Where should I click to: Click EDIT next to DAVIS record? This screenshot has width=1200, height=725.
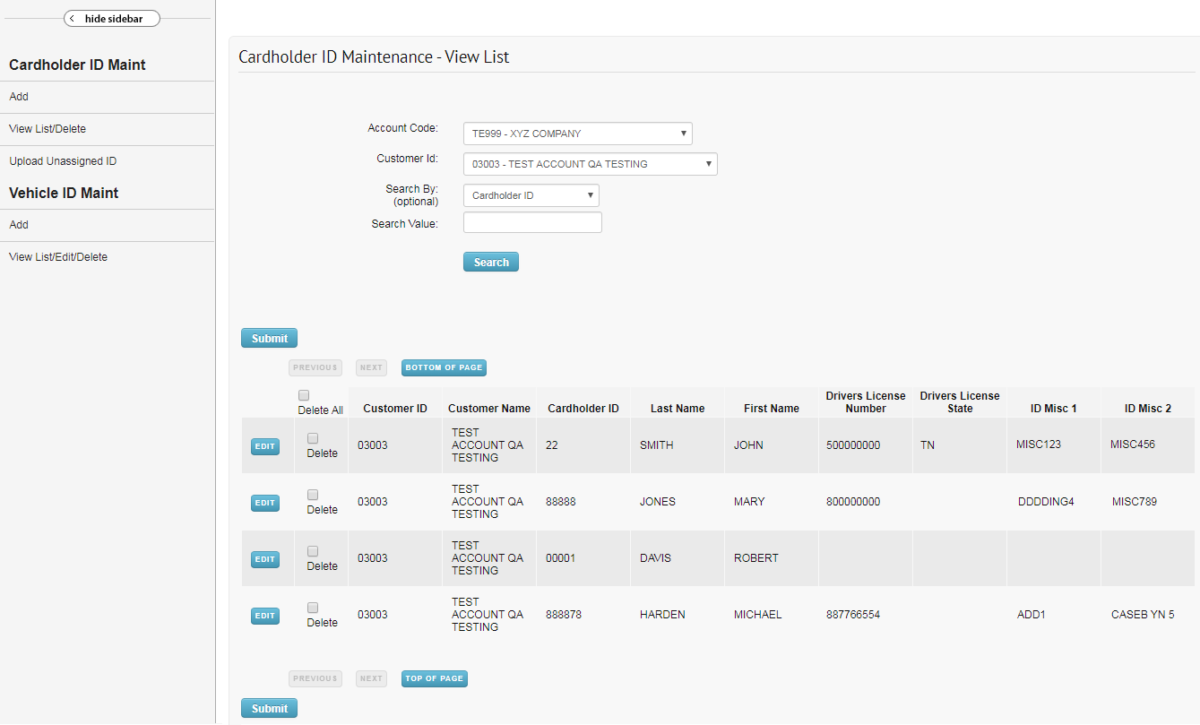point(264,559)
